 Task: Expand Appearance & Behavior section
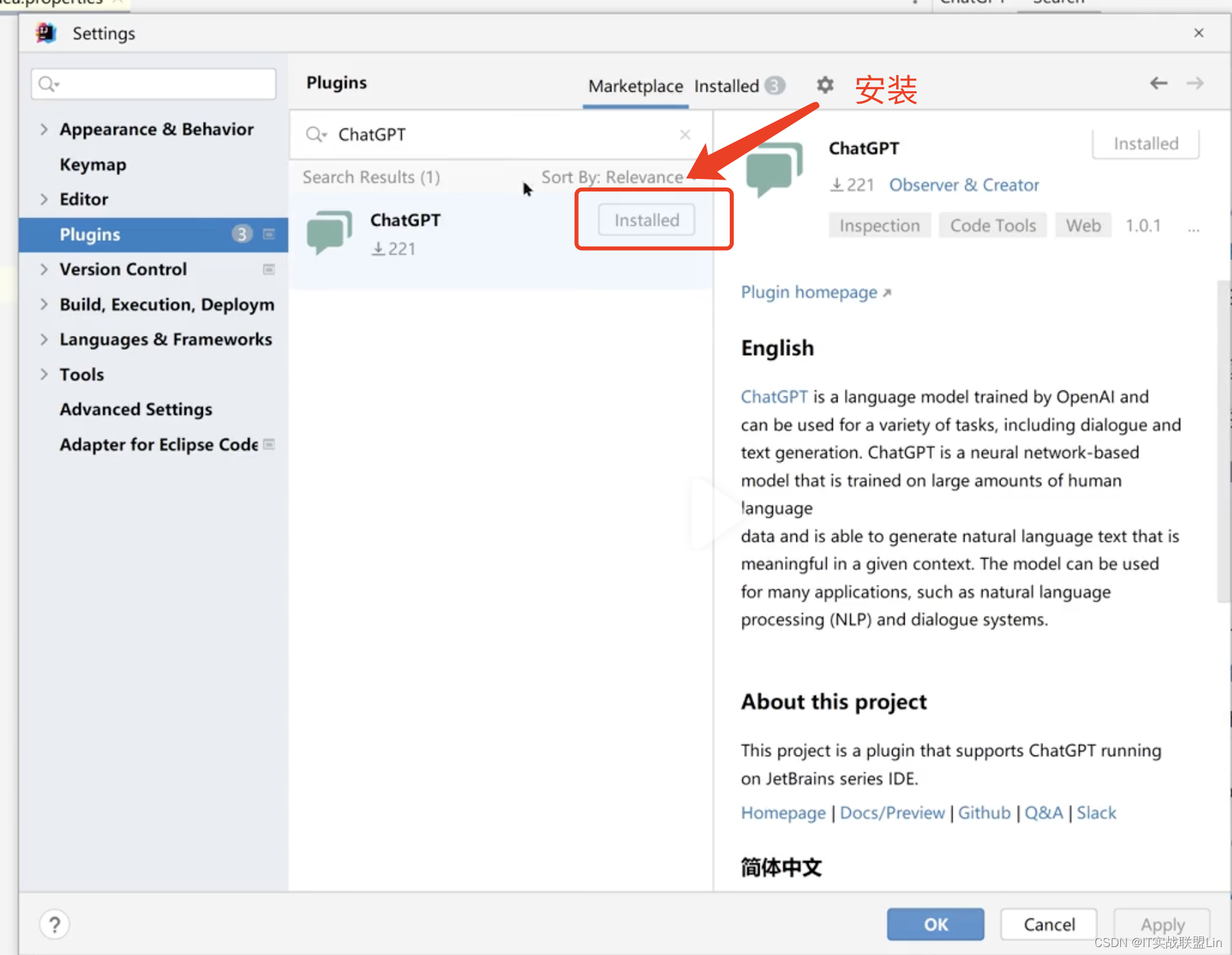coord(44,129)
